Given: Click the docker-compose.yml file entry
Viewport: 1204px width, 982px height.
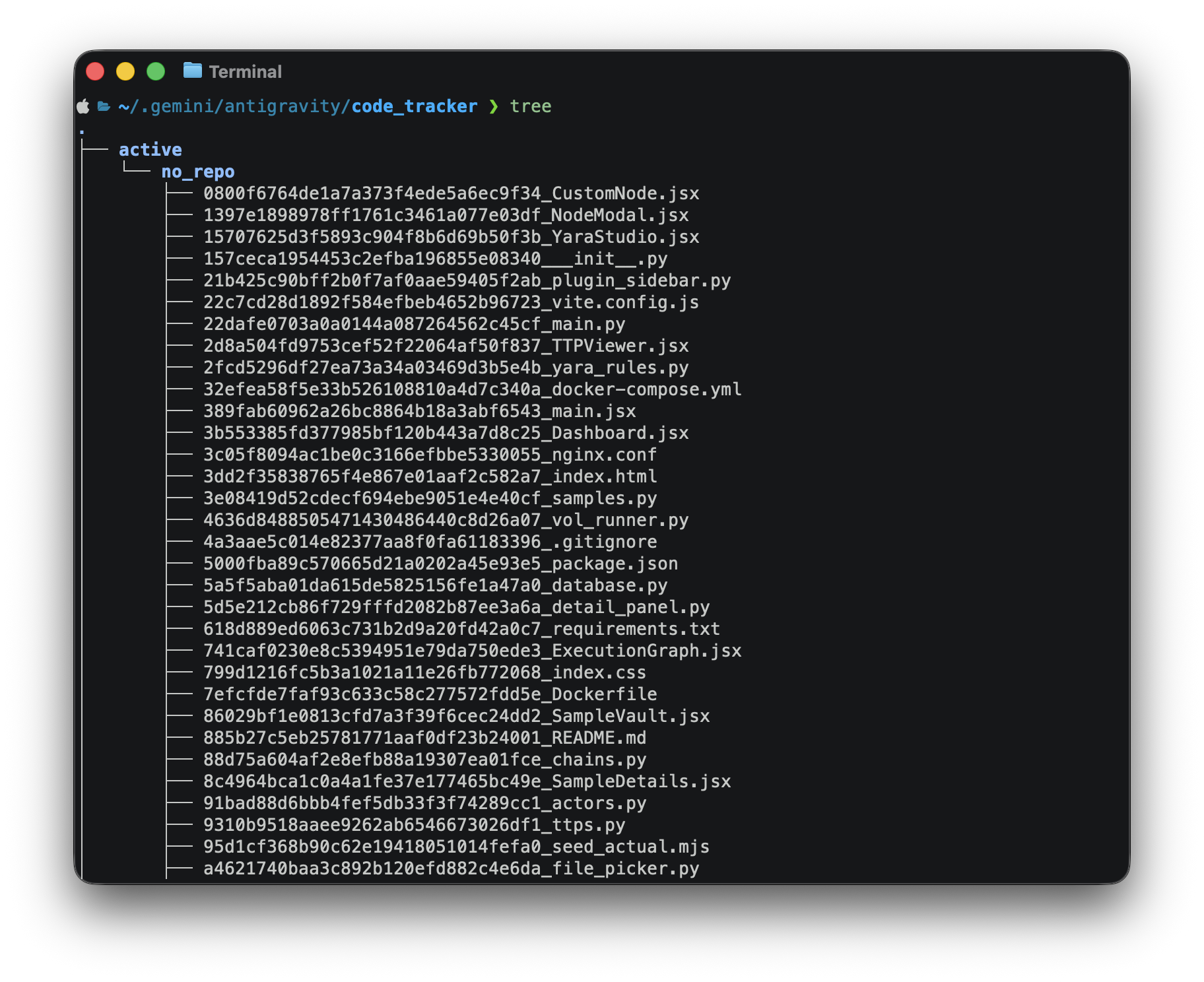Looking at the screenshot, I should click(x=472, y=389).
